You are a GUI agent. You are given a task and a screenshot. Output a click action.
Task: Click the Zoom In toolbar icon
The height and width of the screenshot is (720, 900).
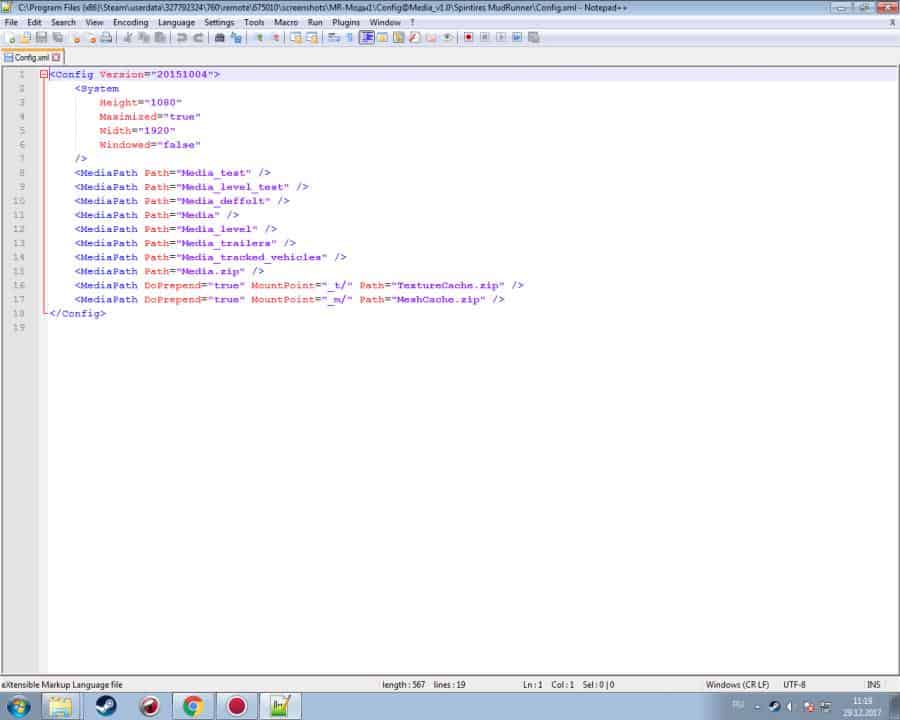coord(258,38)
